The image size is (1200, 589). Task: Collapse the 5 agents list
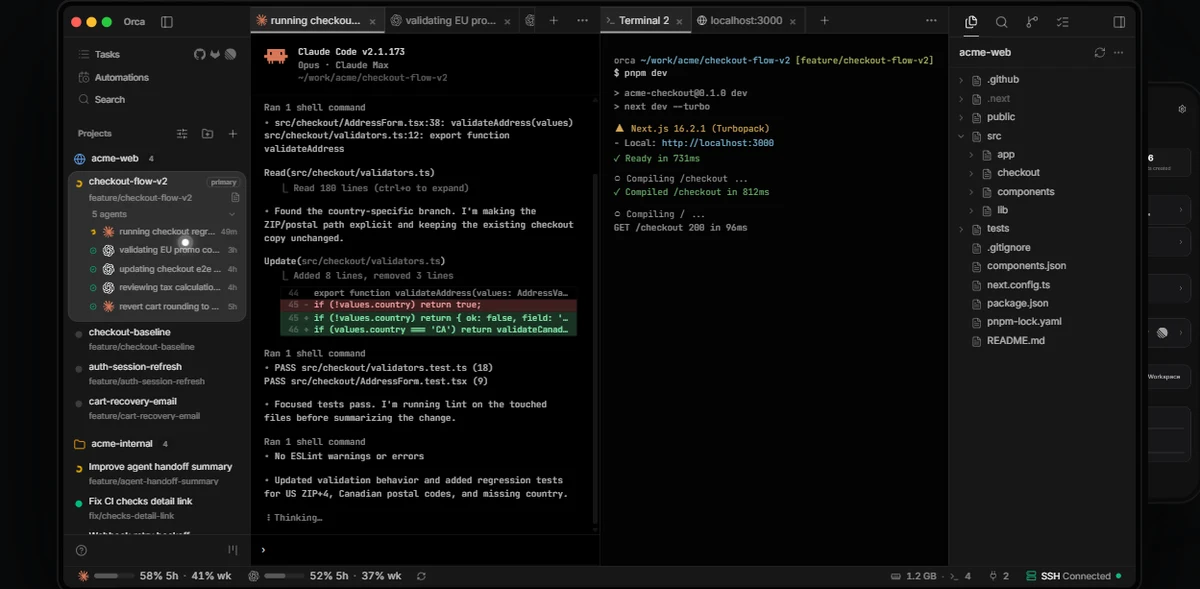[232, 214]
